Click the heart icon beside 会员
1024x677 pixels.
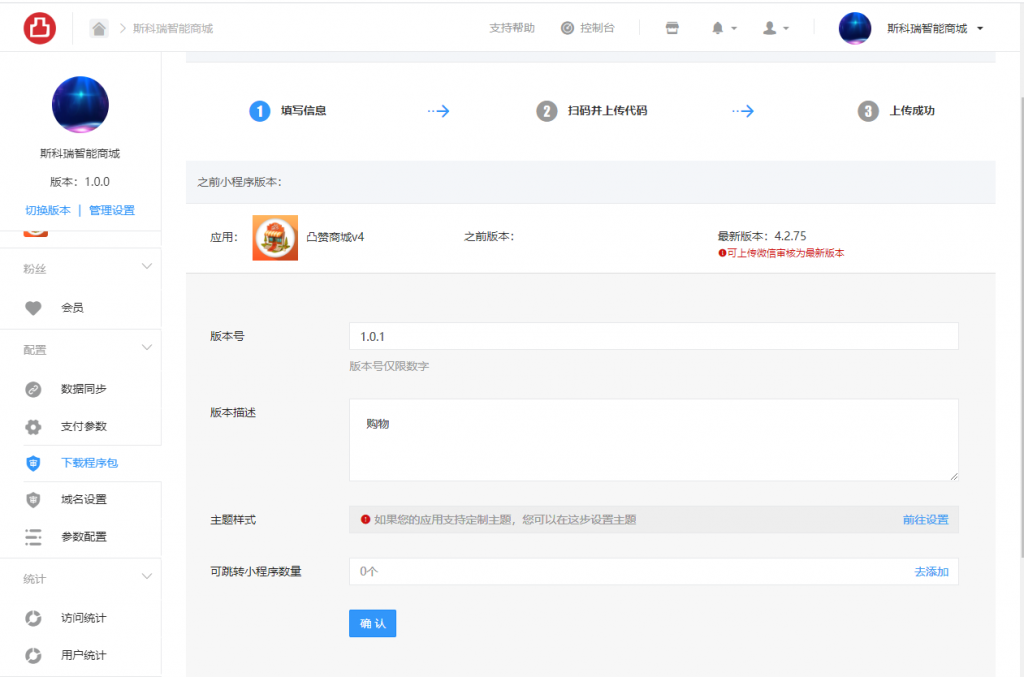(x=33, y=307)
